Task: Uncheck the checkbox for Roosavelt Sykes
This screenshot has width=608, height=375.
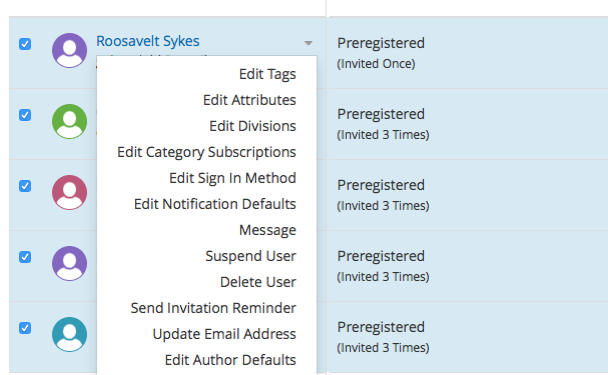Action: click(25, 44)
